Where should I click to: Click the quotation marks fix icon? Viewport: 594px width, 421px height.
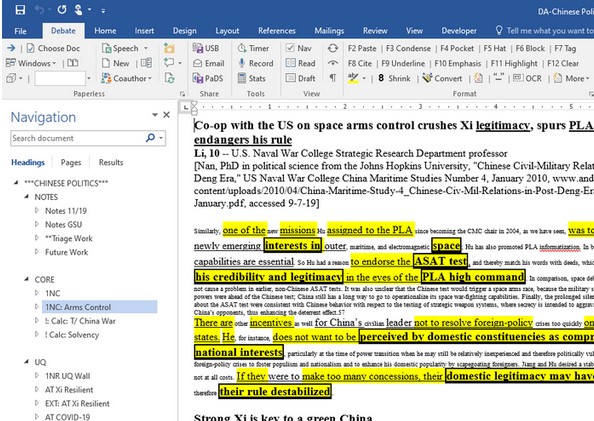tap(499, 78)
